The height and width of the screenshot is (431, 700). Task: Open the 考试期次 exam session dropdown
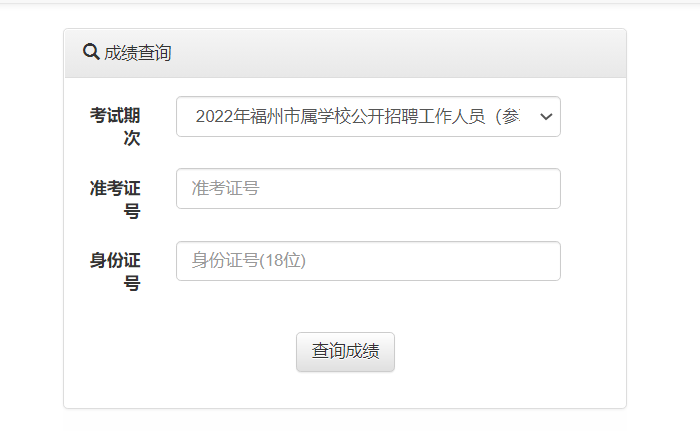coord(368,117)
